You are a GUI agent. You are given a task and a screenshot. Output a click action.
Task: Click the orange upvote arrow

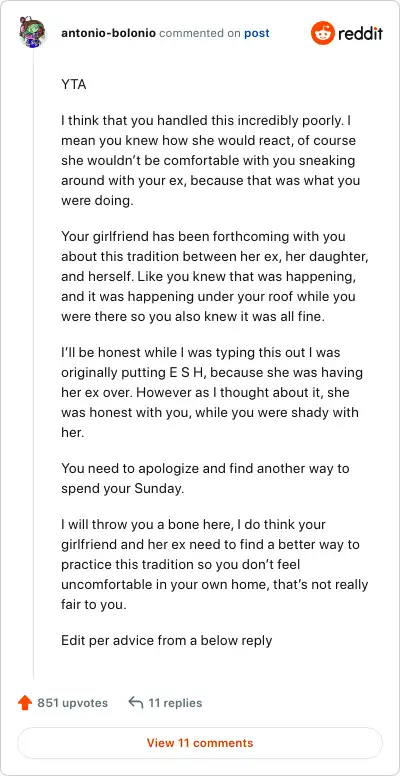pos(25,703)
